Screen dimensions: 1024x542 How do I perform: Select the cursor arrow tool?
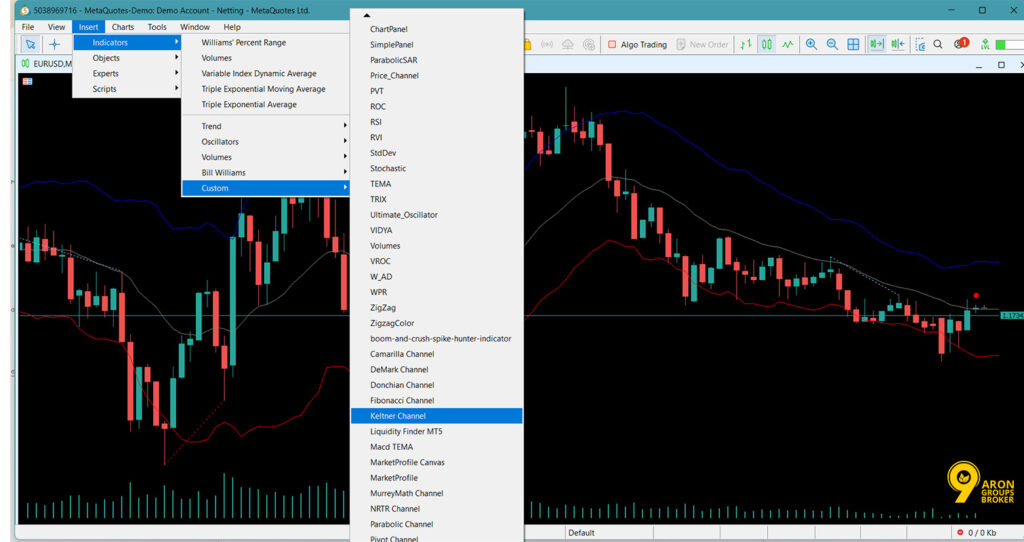[30, 44]
